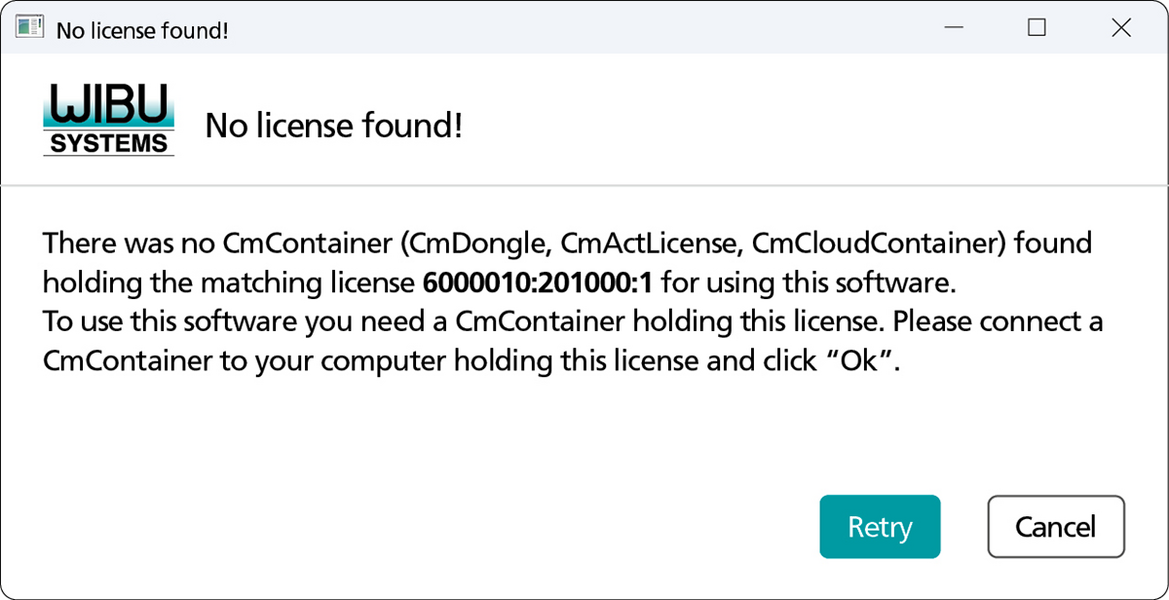The width and height of the screenshot is (1169, 600).
Task: Minimize the No license found window
Action: click(x=953, y=28)
